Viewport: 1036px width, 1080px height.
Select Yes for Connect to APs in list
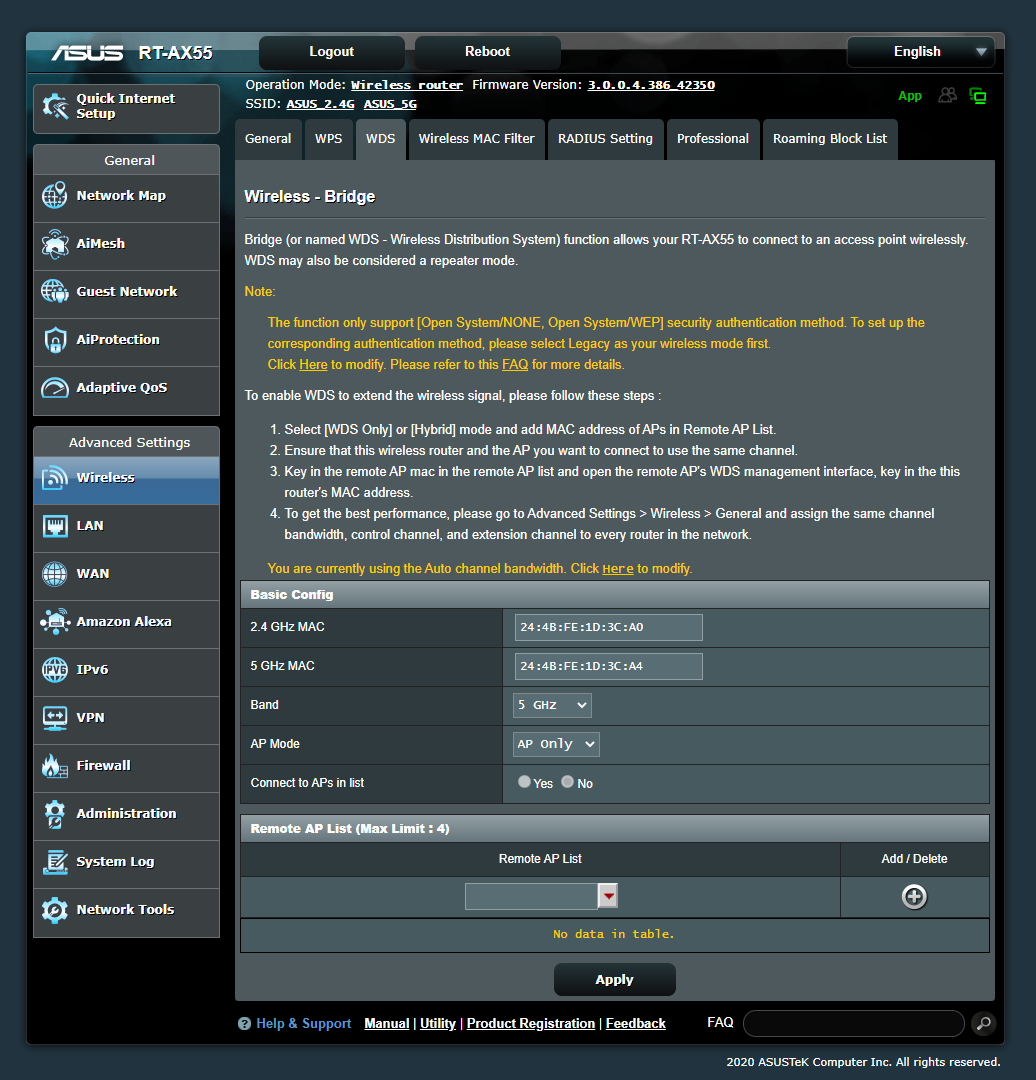coord(524,782)
